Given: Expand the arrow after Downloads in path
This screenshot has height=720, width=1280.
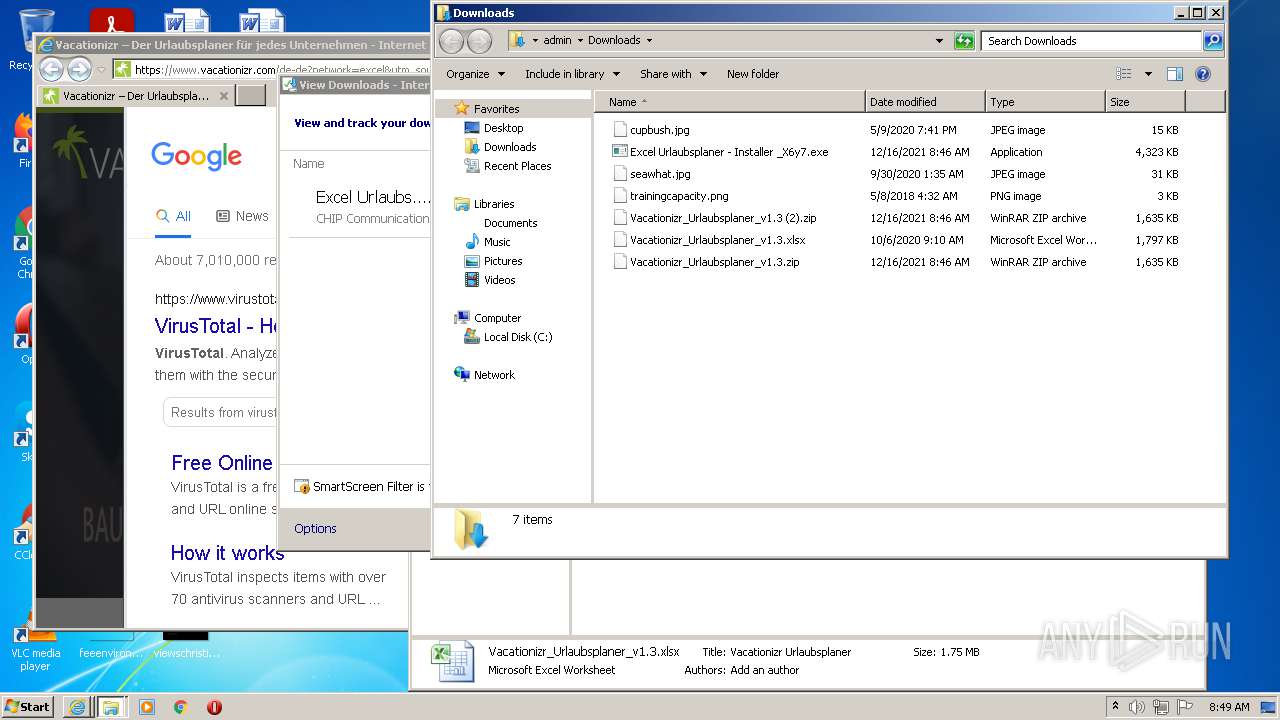Looking at the screenshot, I should tap(649, 41).
